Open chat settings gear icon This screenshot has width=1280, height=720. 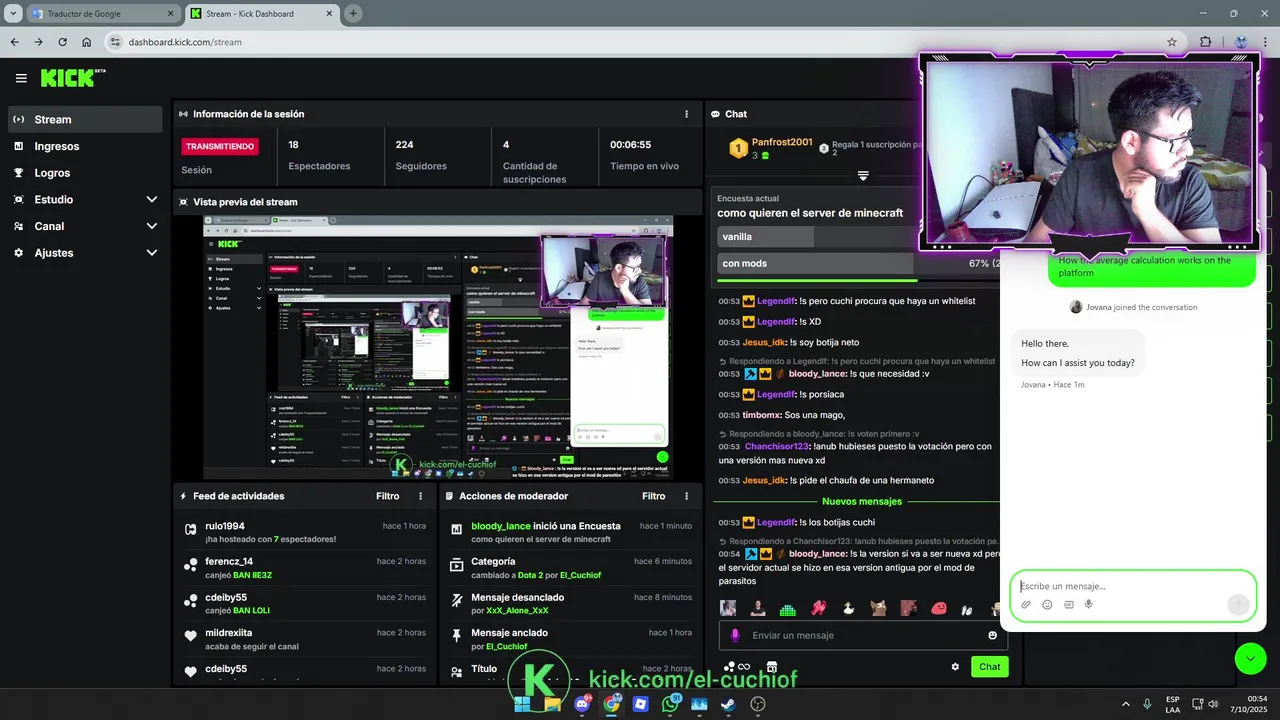(x=955, y=667)
